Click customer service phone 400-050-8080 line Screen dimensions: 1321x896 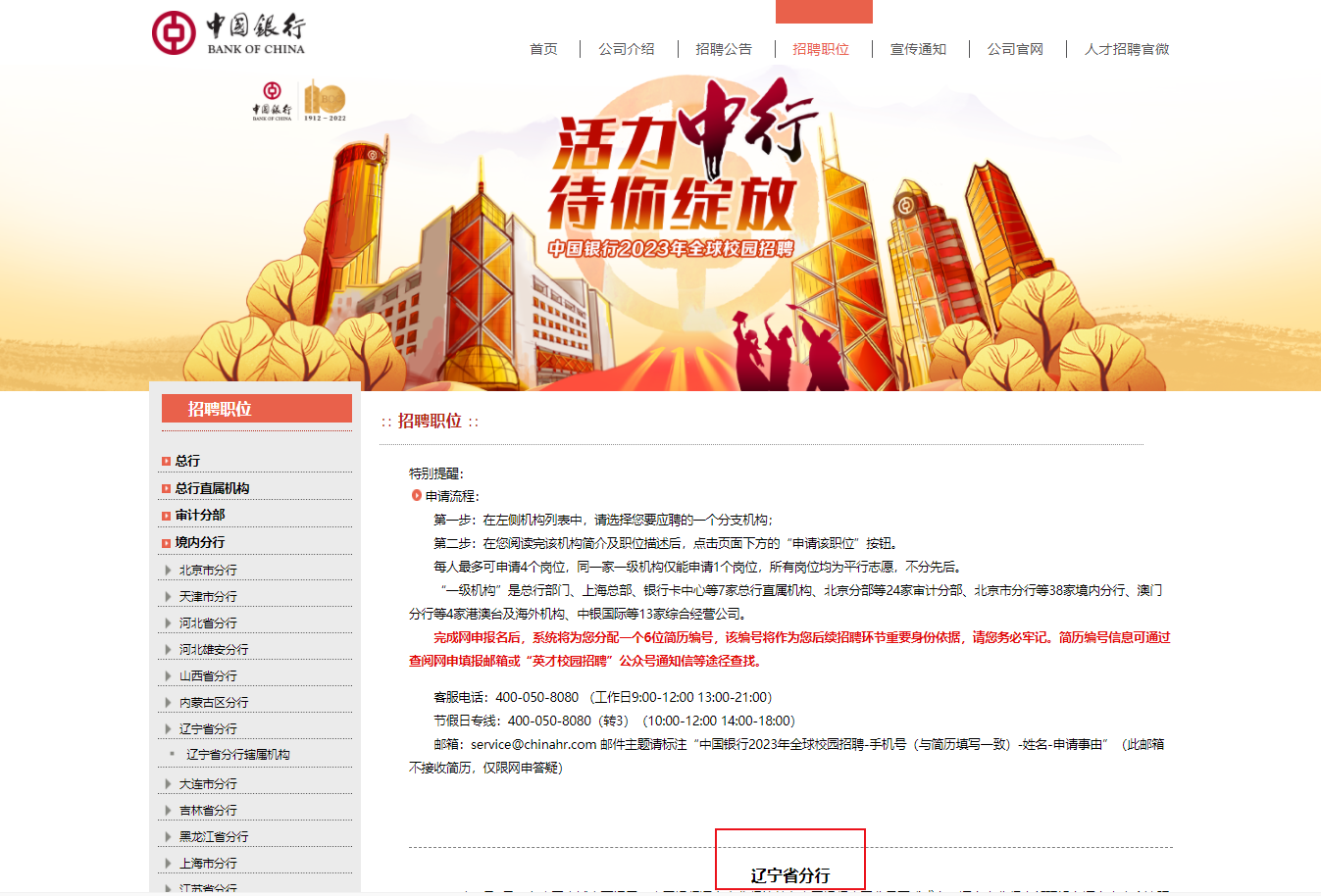602,697
